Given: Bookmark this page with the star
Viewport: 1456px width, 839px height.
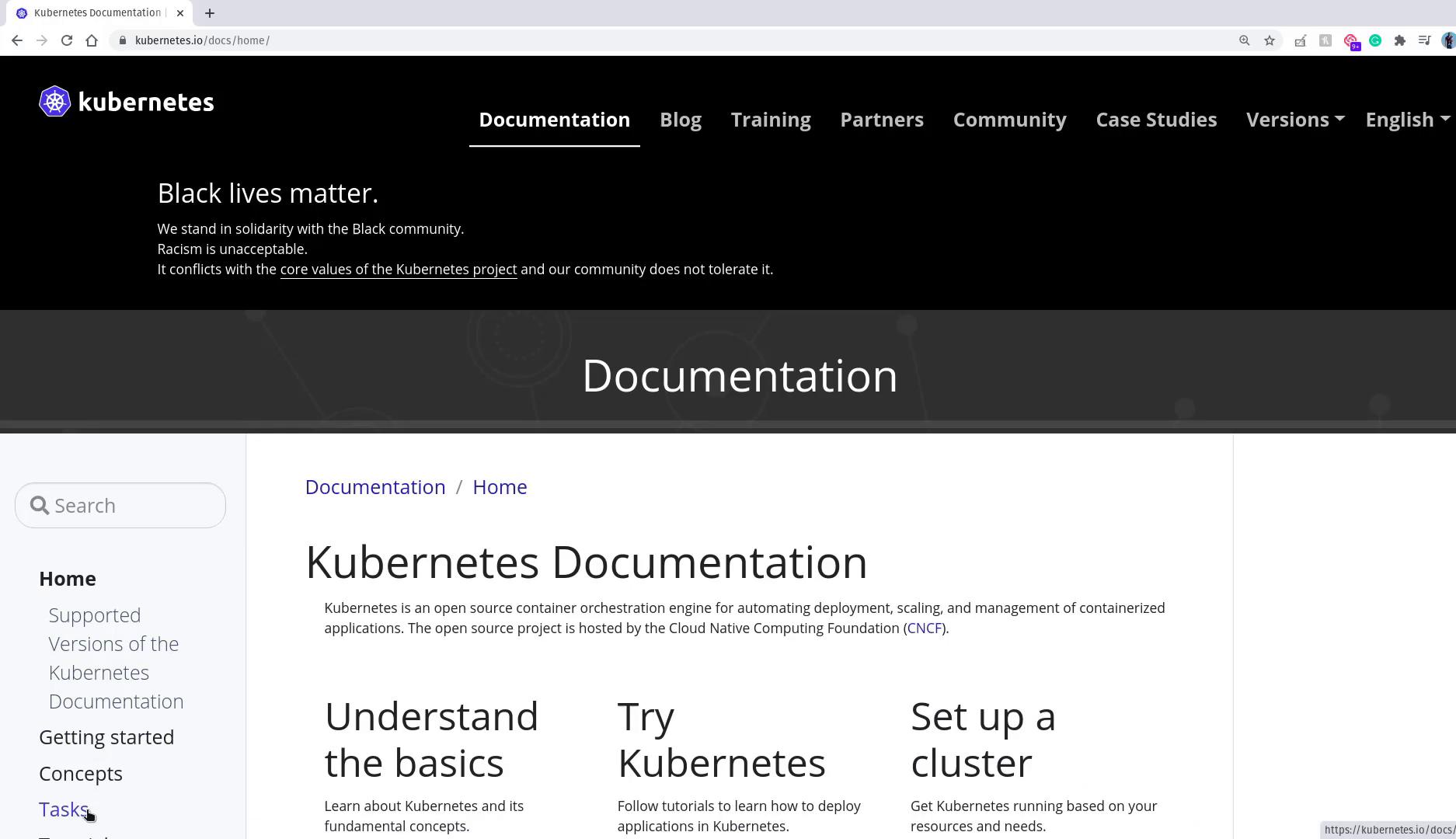Looking at the screenshot, I should click(1270, 40).
